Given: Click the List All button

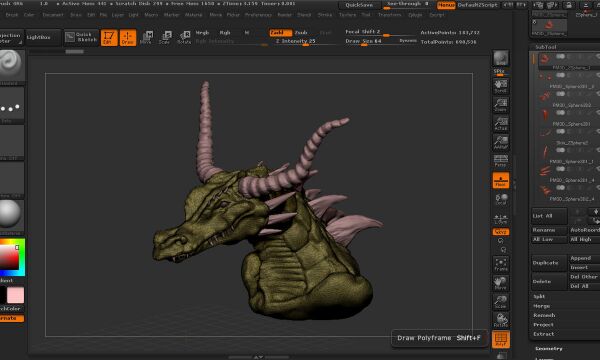Looking at the screenshot, I should pos(549,216).
